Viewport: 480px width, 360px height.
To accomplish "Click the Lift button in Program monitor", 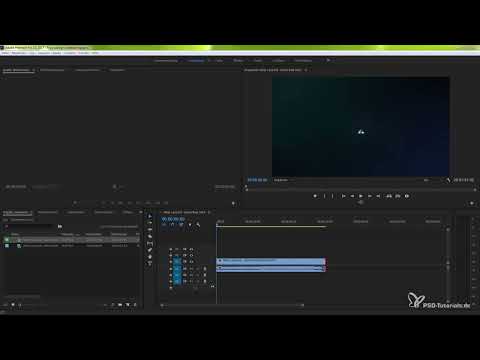I will [389, 196].
